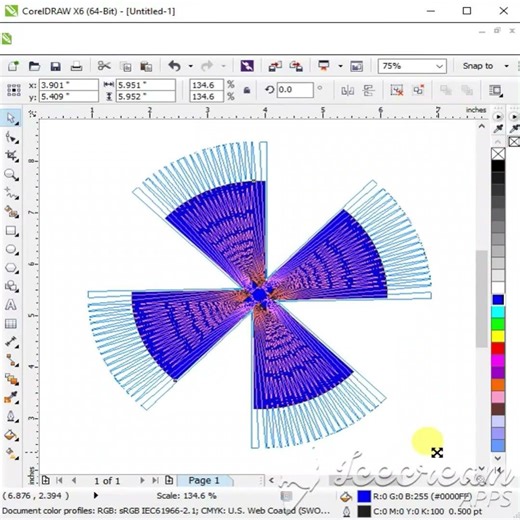This screenshot has height=520, width=520.
Task: Select the Page 1 tab
Action: pyautogui.click(x=204, y=480)
